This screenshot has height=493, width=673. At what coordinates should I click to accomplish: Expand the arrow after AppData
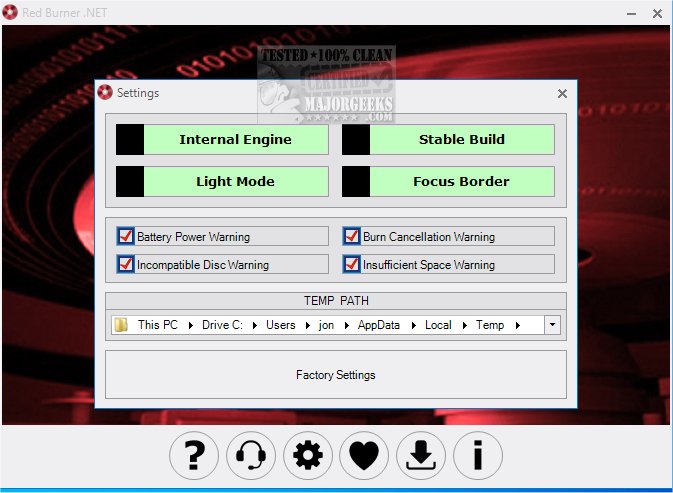pyautogui.click(x=413, y=325)
